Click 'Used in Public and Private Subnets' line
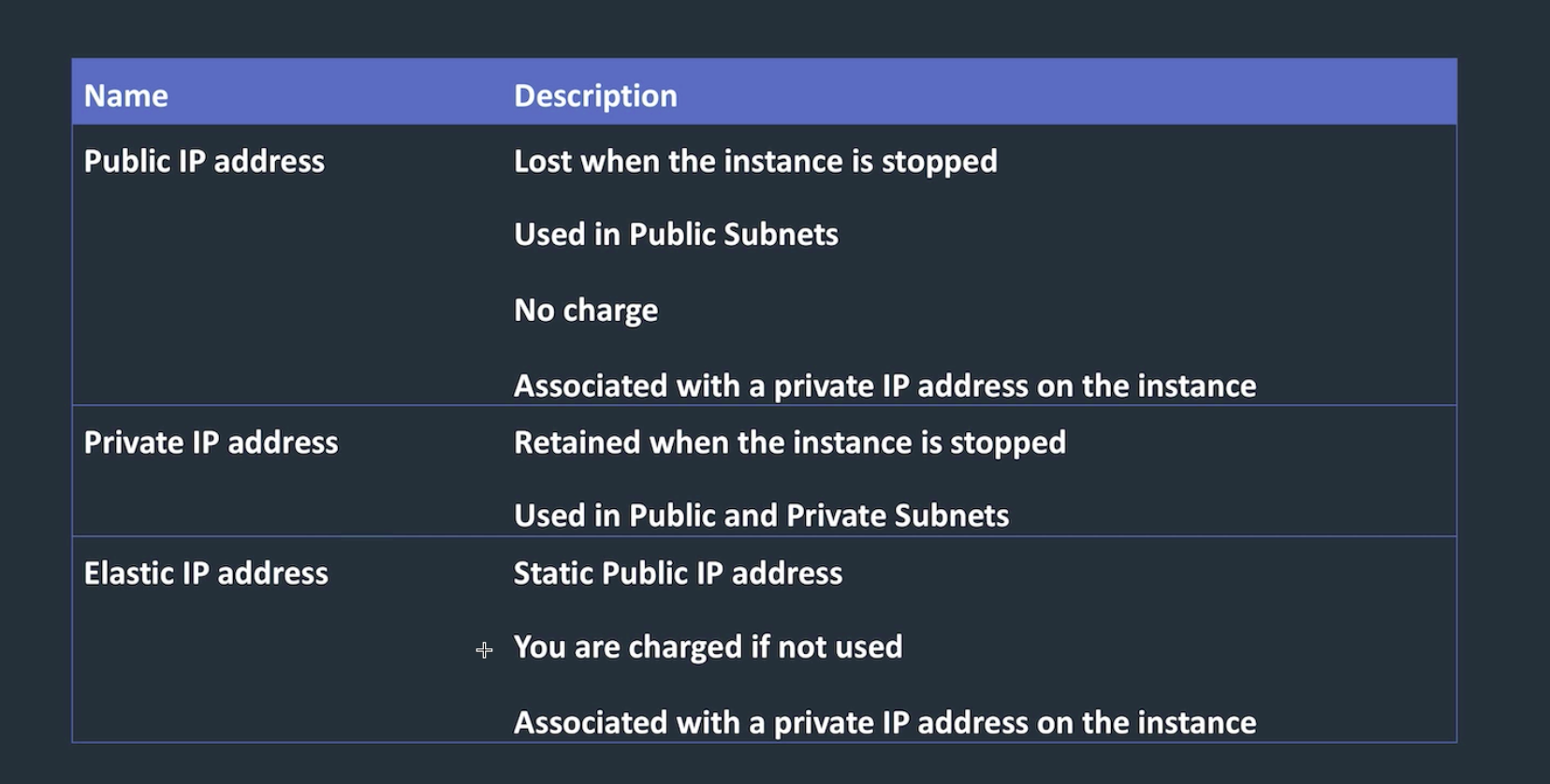This screenshot has width=1550, height=784. 761,515
